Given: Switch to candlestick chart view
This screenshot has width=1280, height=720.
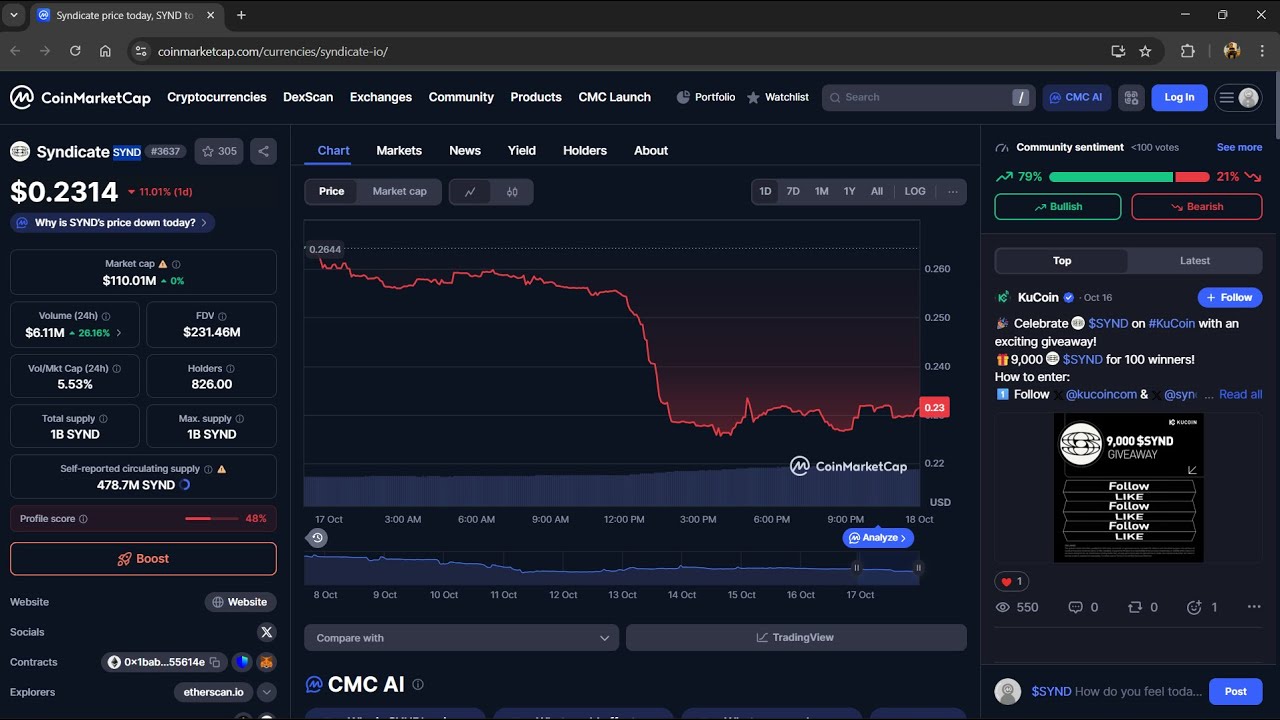Looking at the screenshot, I should 512,192.
